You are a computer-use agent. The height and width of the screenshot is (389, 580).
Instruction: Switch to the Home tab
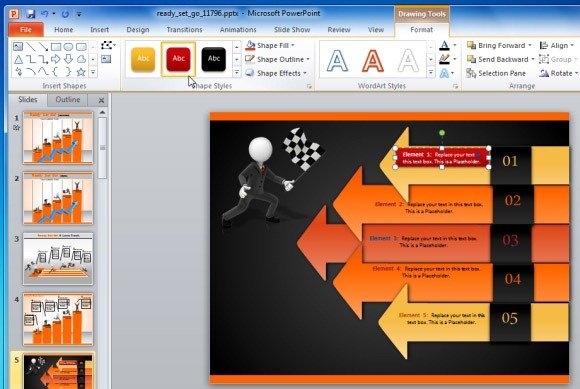click(64, 30)
